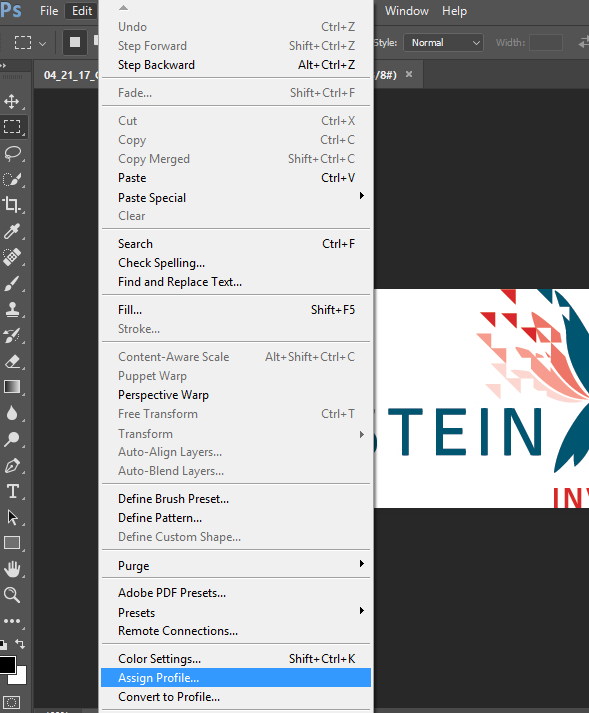Select the Clone Stamp tool
Screen dimensions: 589x713
coord(12,310)
